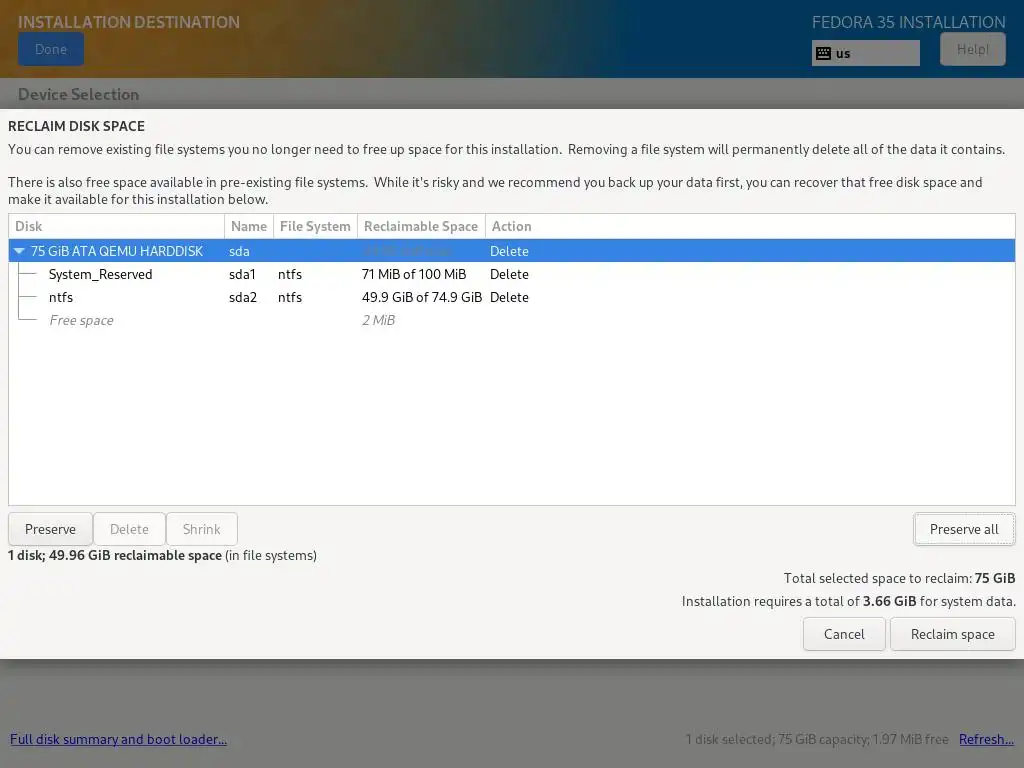Screen dimensions: 1024x768
Task: Click the Refresh... link
Action: 986,739
